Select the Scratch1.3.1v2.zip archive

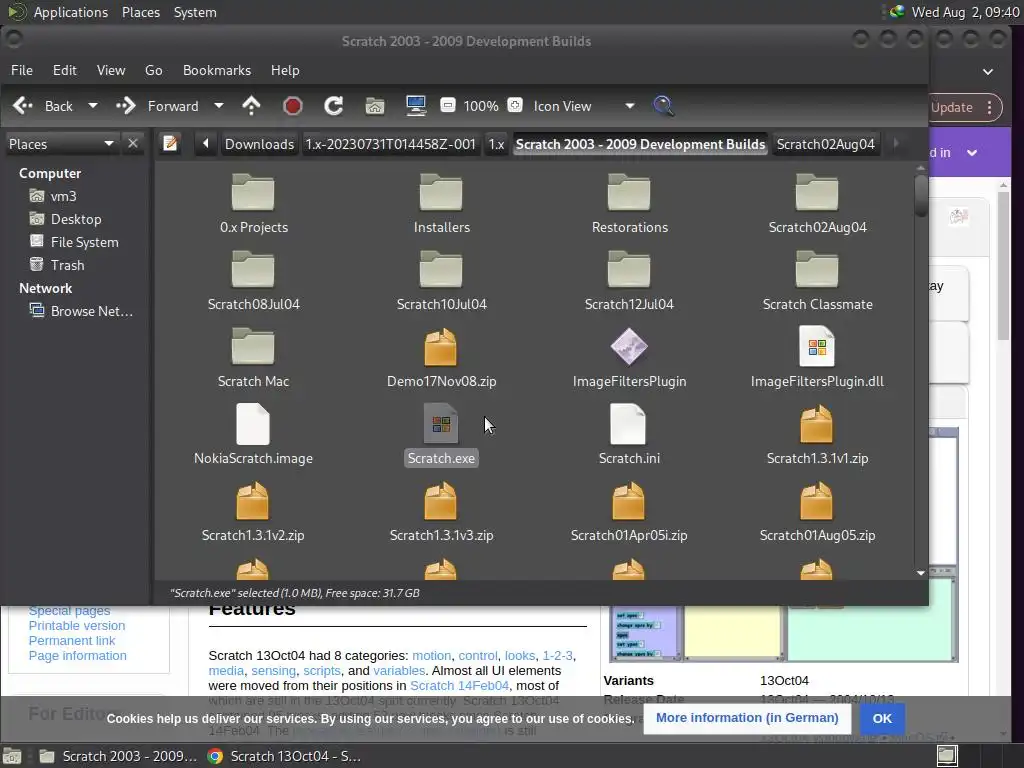click(253, 512)
